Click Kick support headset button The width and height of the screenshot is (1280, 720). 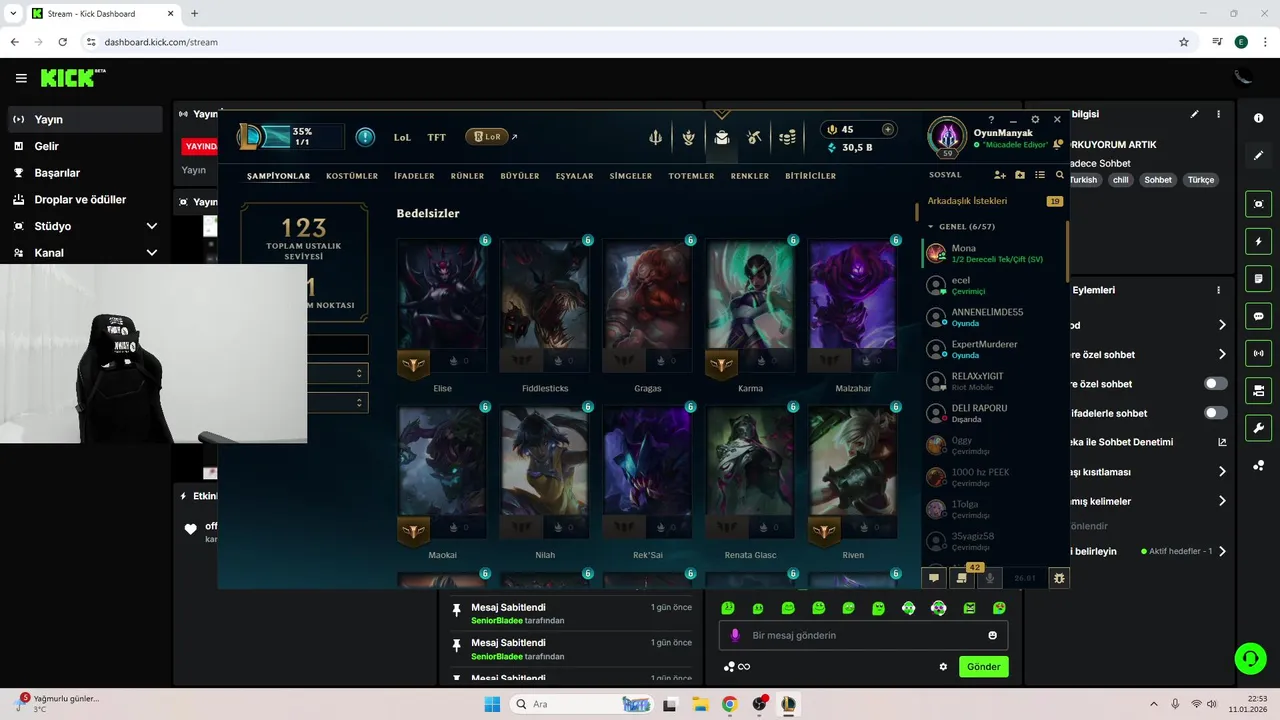[x=1250, y=657]
